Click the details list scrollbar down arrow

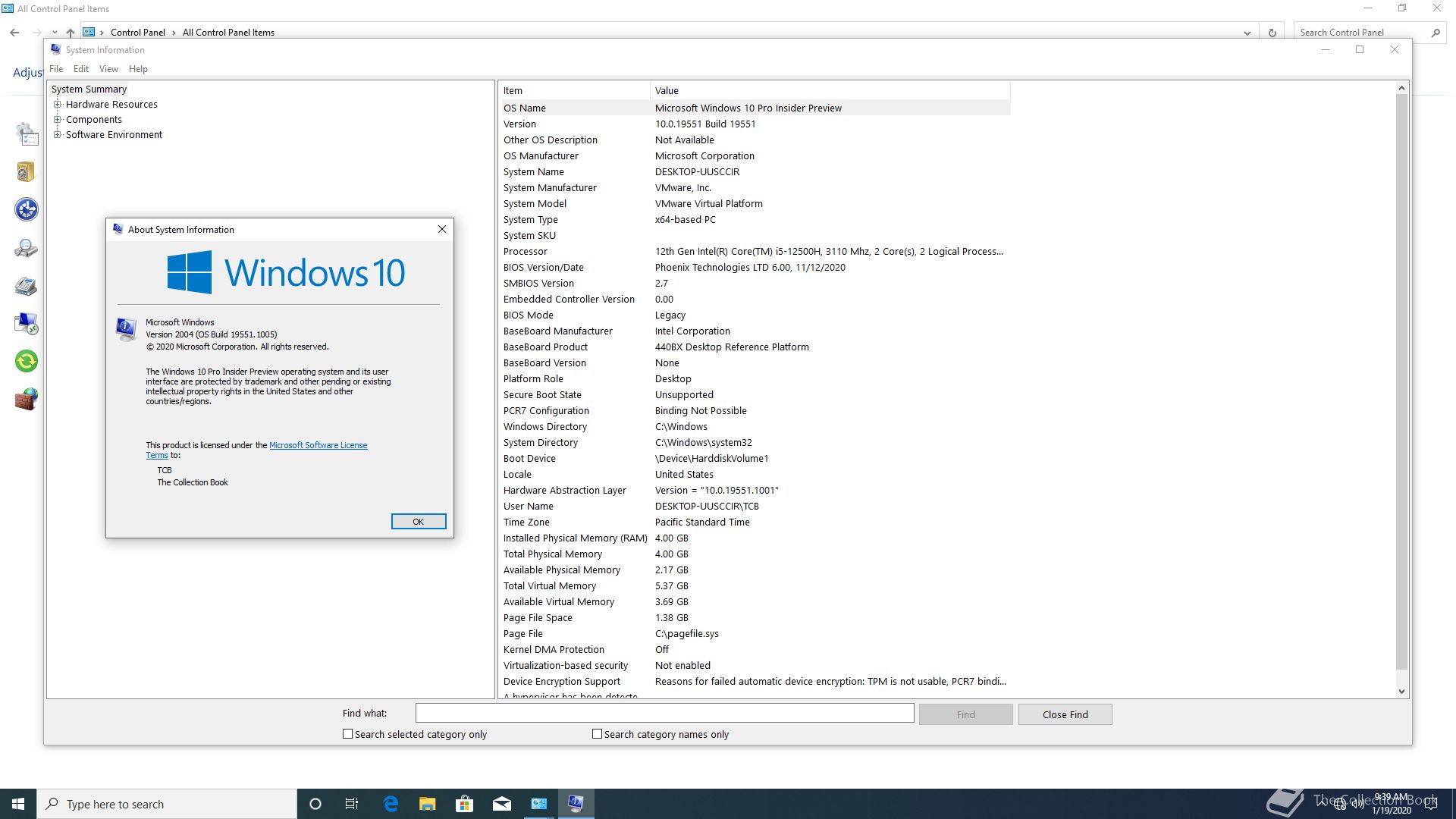coord(1401,692)
